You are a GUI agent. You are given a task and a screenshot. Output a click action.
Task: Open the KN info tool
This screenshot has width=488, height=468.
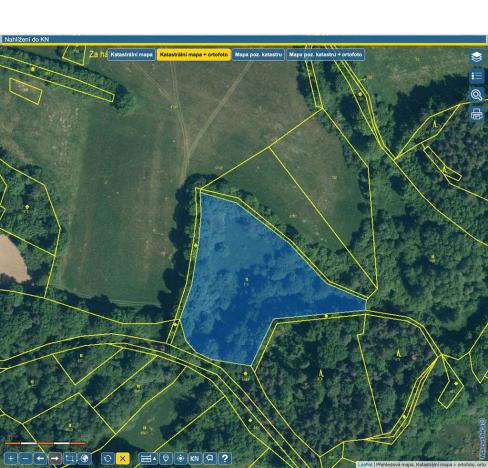point(195,459)
